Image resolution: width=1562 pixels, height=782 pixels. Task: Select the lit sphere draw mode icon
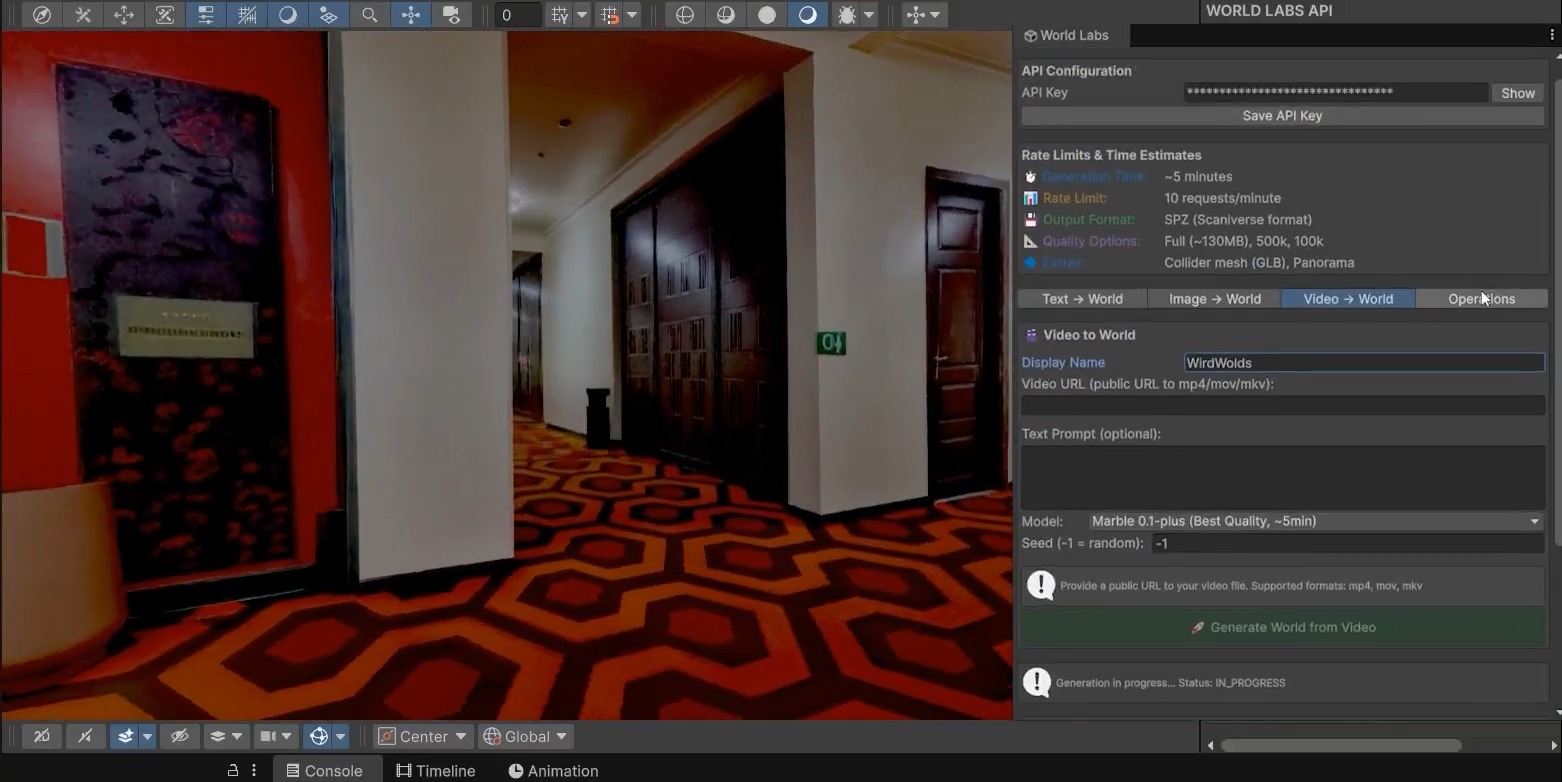coord(808,15)
